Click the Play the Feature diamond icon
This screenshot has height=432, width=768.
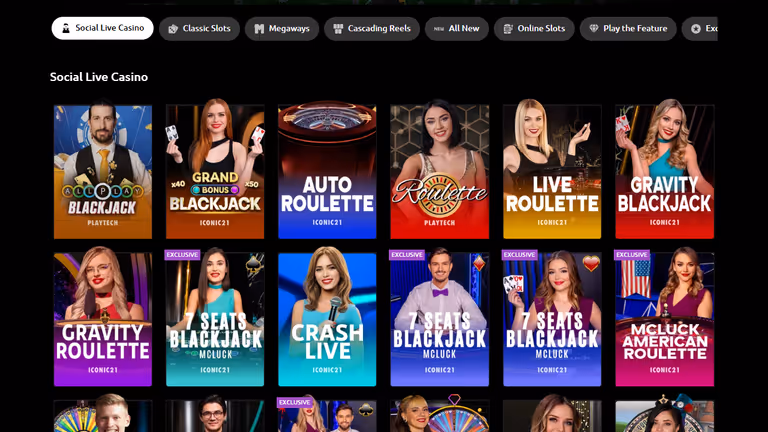tap(594, 28)
